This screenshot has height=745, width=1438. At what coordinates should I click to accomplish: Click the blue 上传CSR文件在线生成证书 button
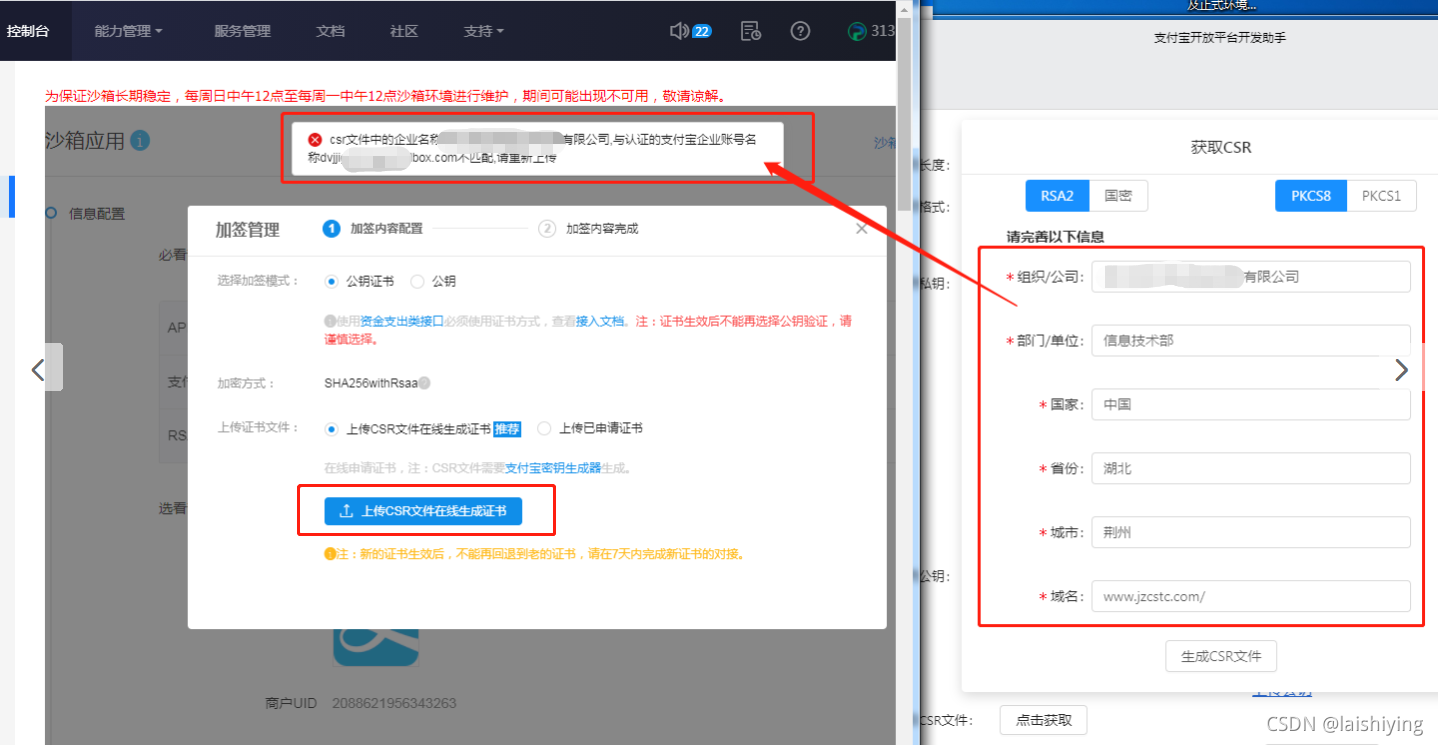423,511
